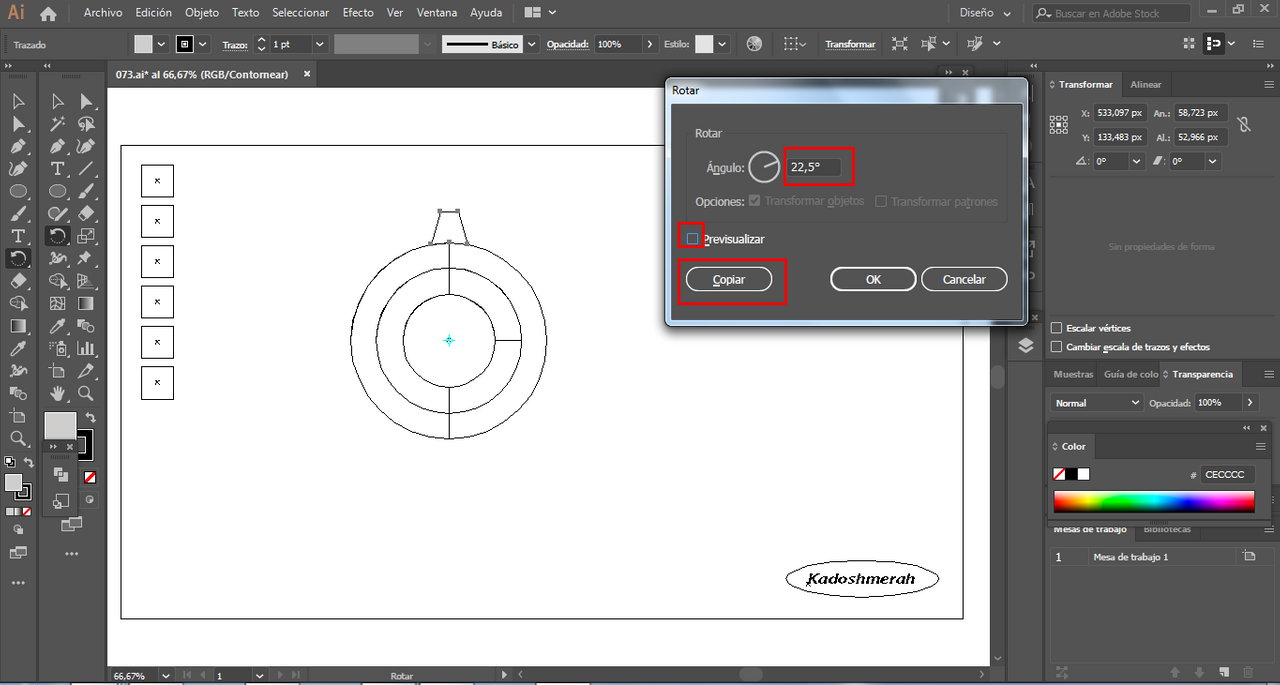The width and height of the screenshot is (1280, 685).
Task: Click the Estilo swatch in control bar
Action: pyautogui.click(x=705, y=44)
